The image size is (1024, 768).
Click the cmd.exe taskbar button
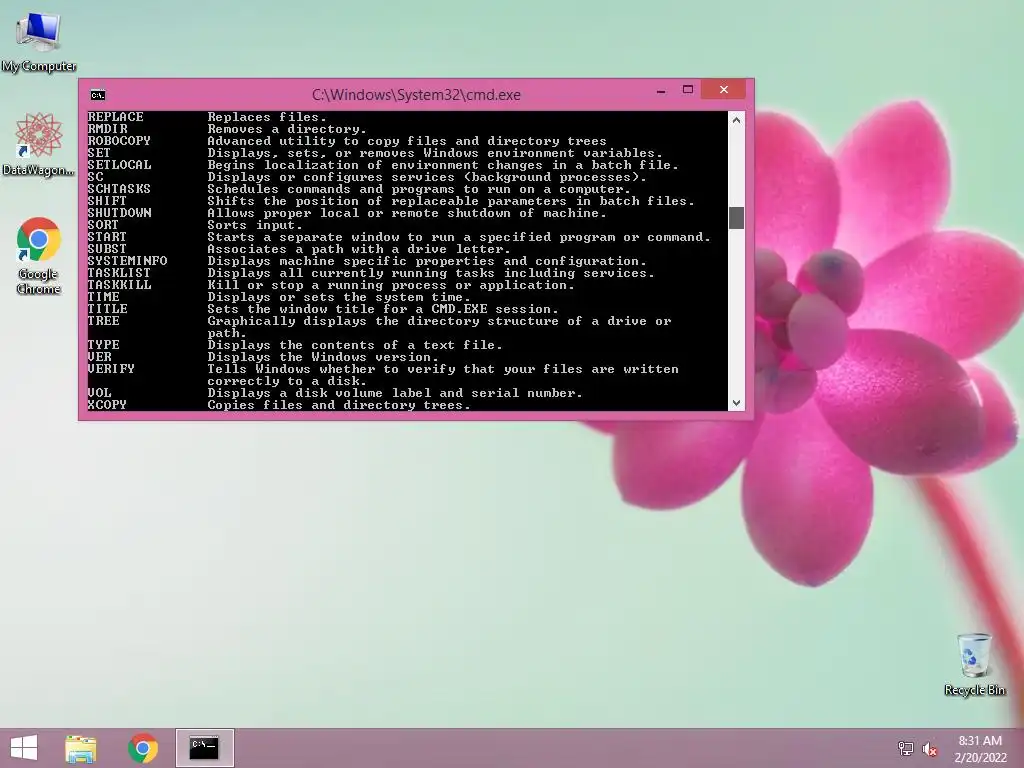click(204, 748)
